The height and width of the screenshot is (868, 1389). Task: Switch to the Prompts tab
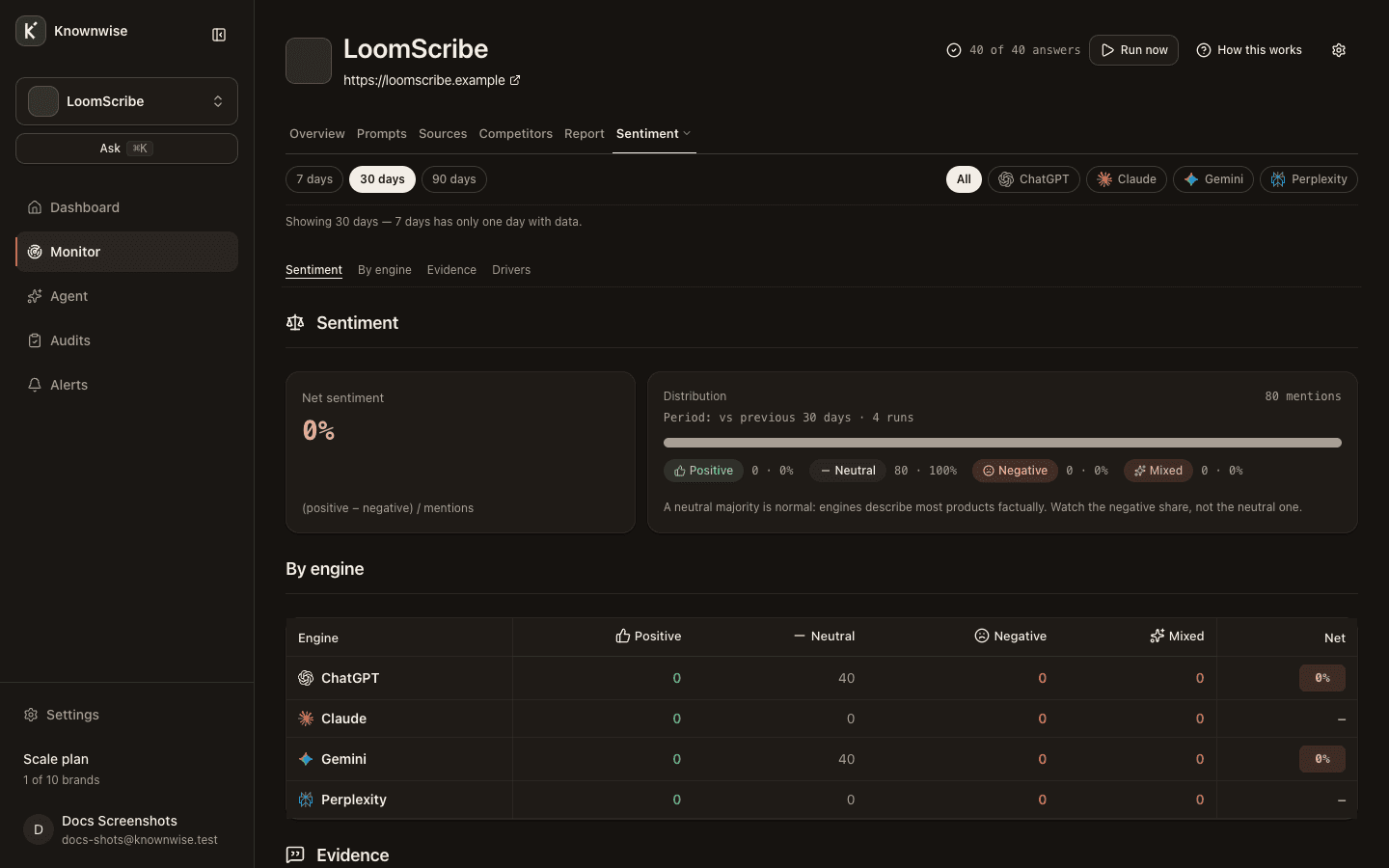pos(382,134)
